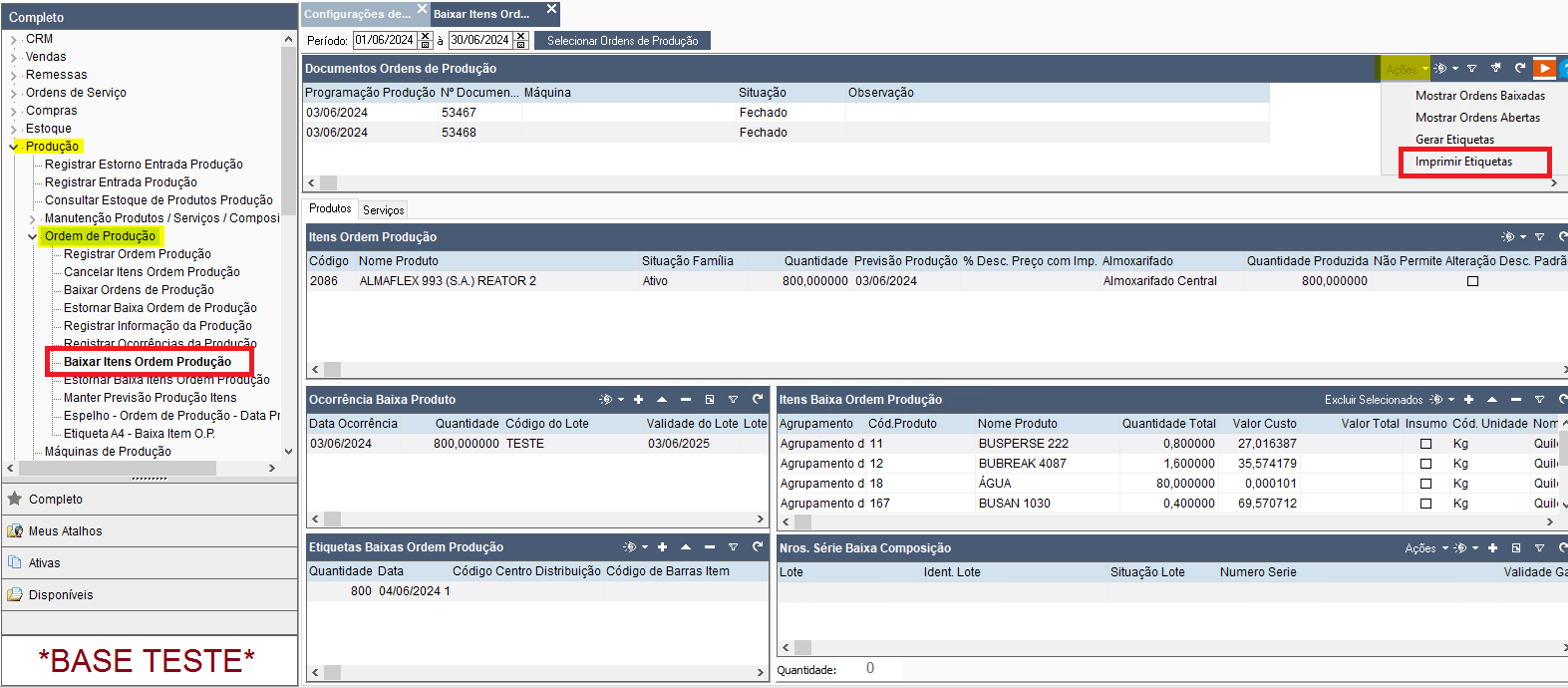Click the minus icon in Itens Baixa Ordem Produção header
1568x688 pixels.
(x=1515, y=400)
